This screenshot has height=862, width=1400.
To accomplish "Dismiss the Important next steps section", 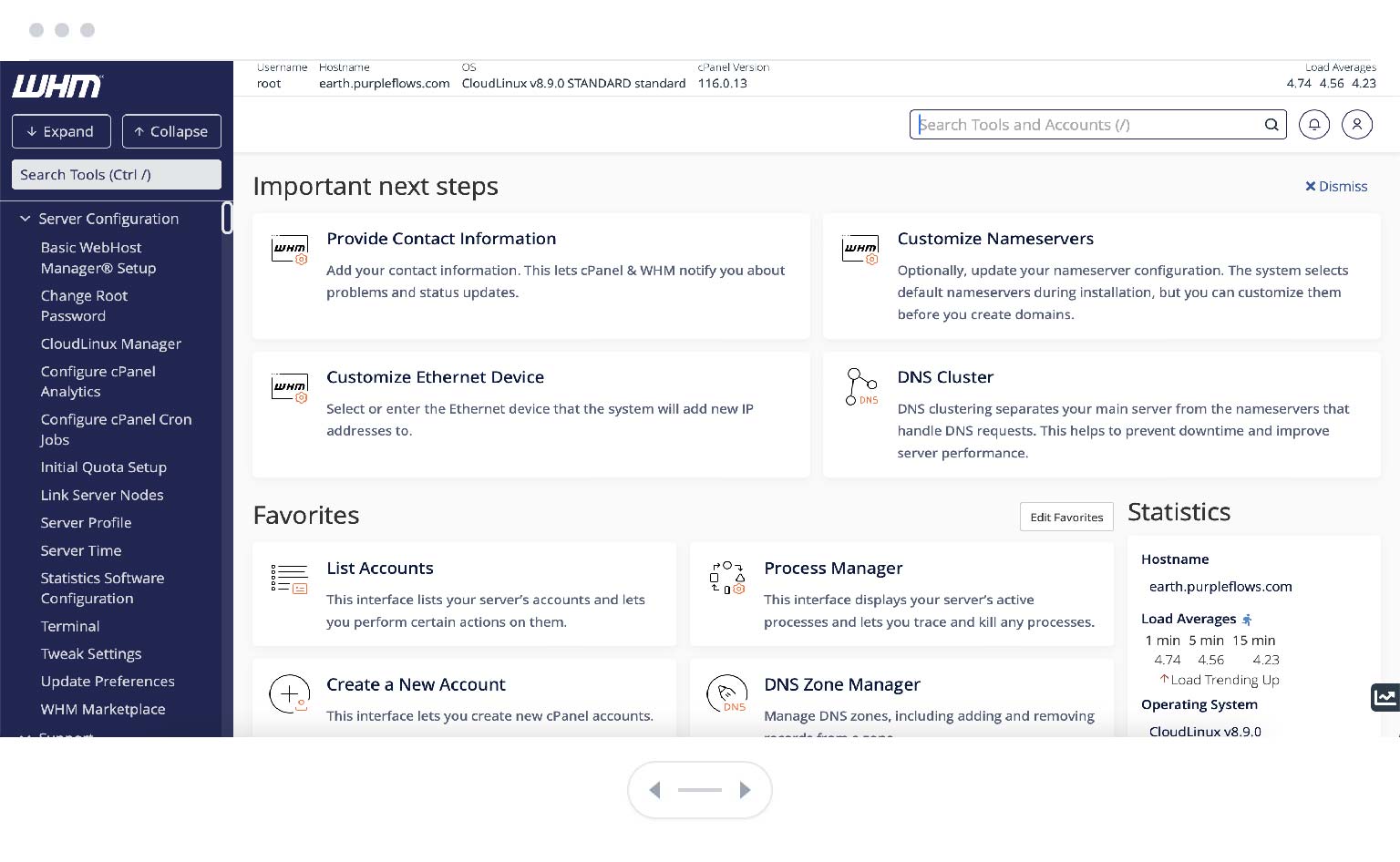I will (1335, 186).
